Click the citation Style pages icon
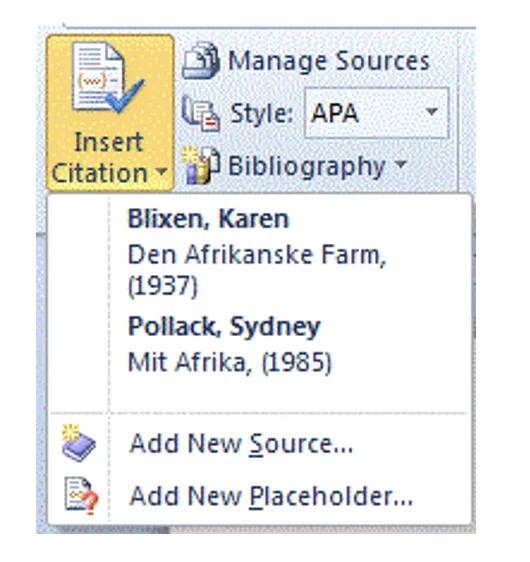 tap(200, 114)
